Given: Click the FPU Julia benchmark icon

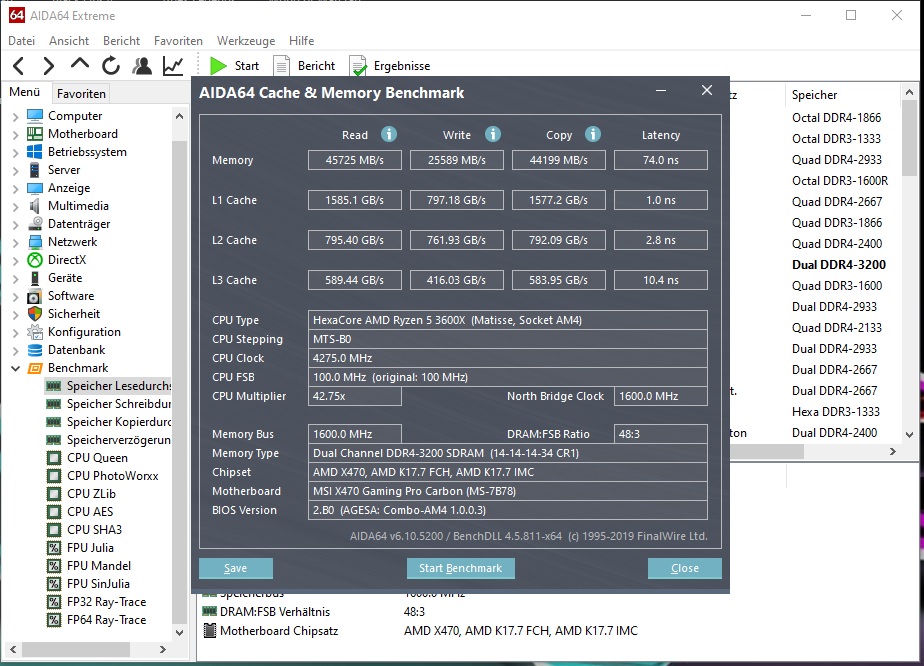Looking at the screenshot, I should pos(54,548).
